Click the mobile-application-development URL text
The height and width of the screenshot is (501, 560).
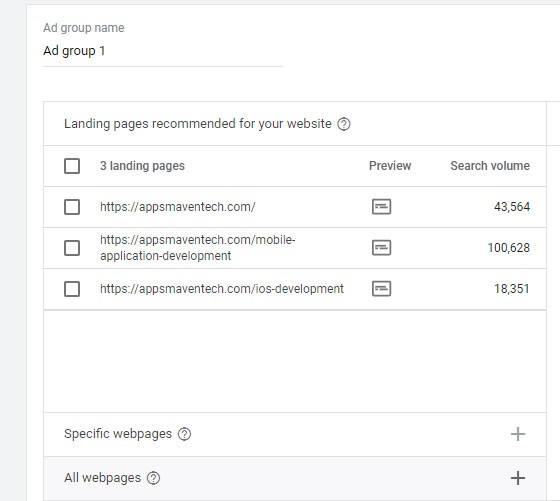(198, 248)
